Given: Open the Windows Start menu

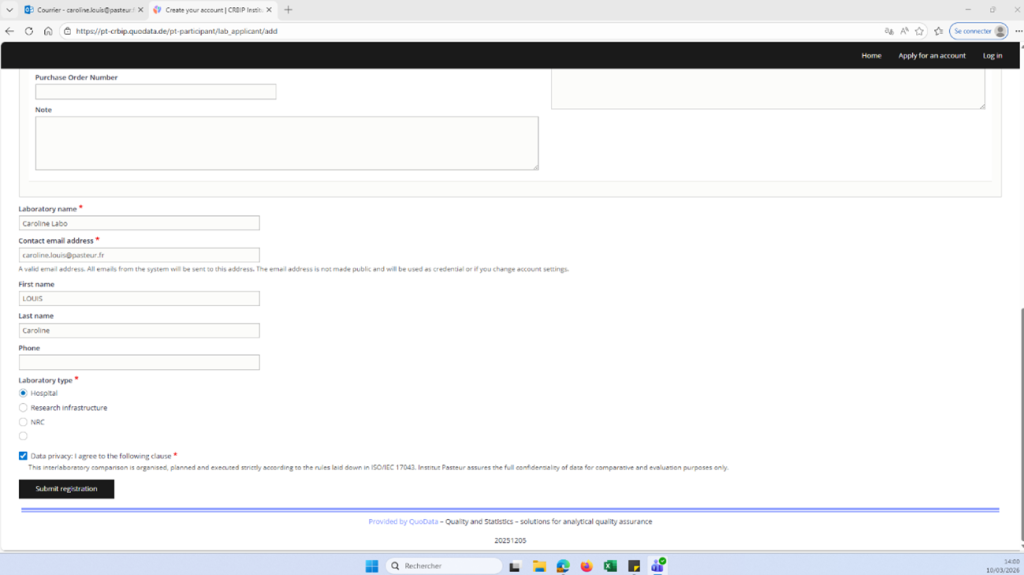Looking at the screenshot, I should tap(372, 566).
